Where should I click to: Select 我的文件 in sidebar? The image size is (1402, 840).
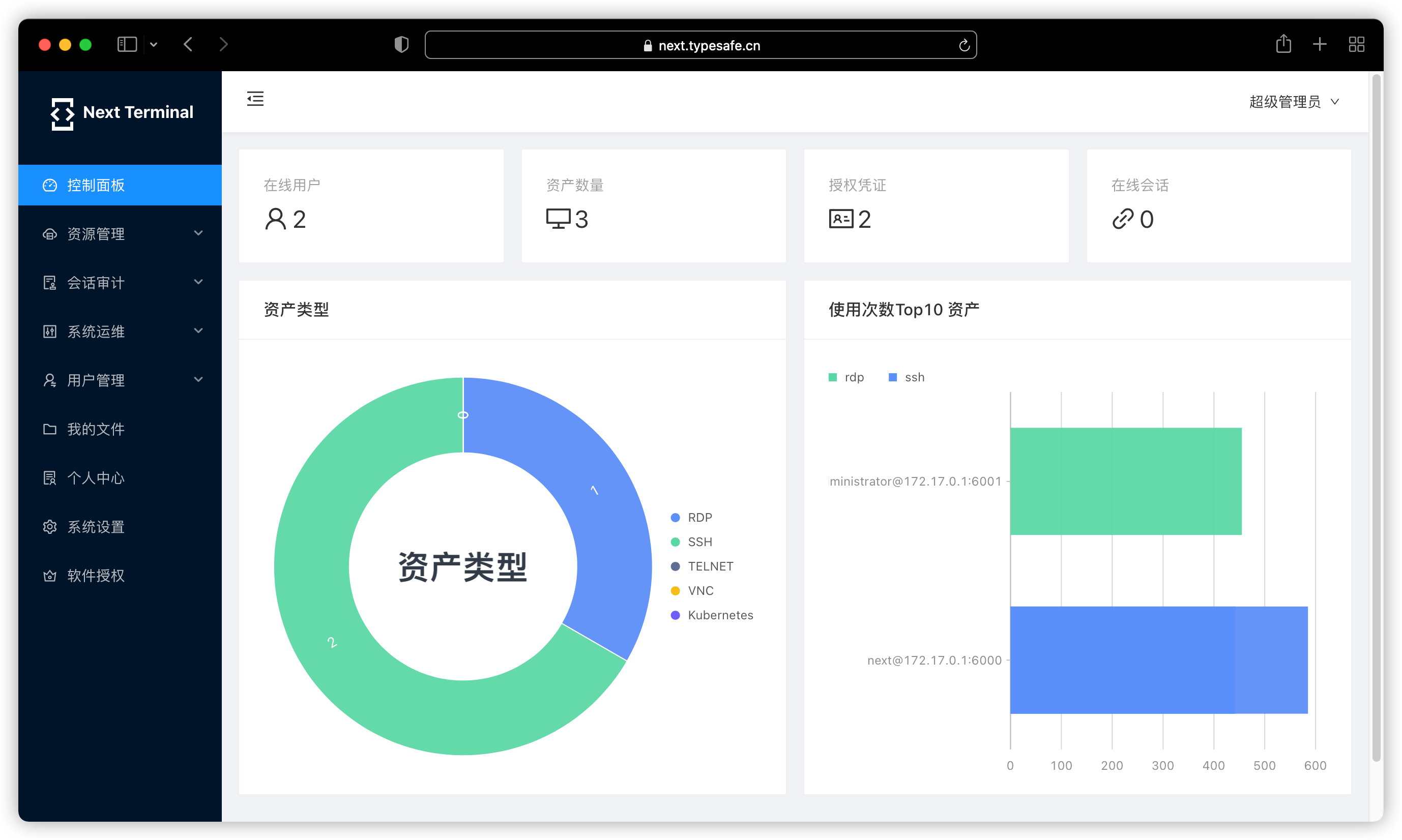96,429
